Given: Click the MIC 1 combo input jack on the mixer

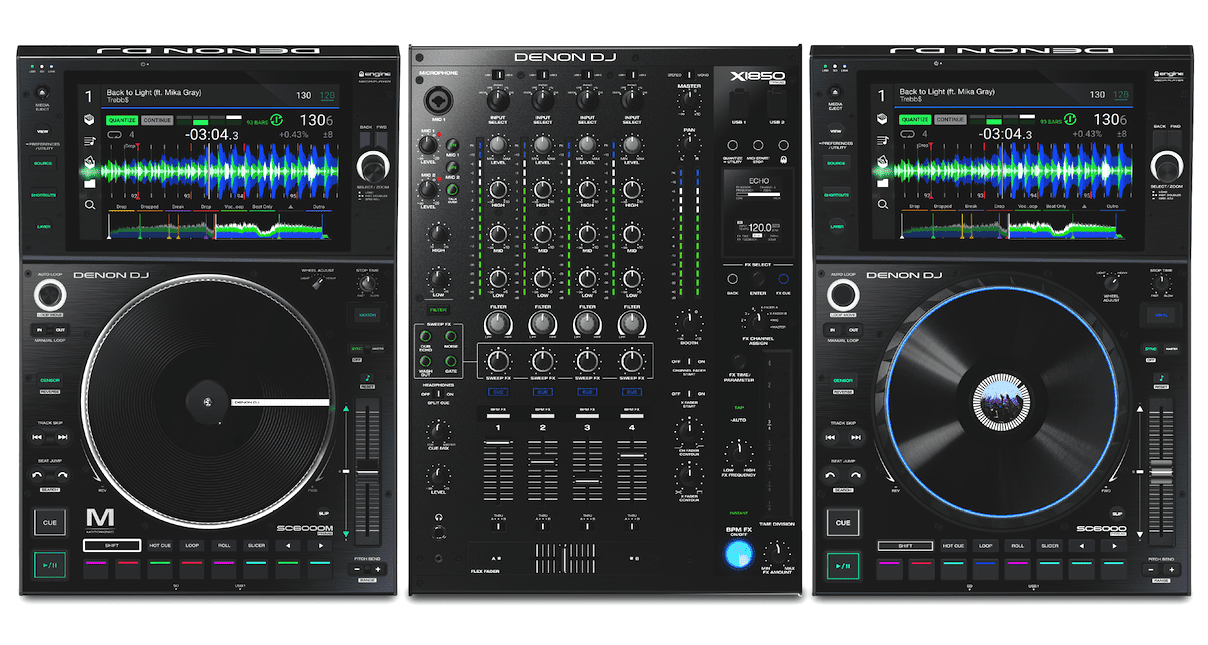Looking at the screenshot, I should tap(438, 102).
